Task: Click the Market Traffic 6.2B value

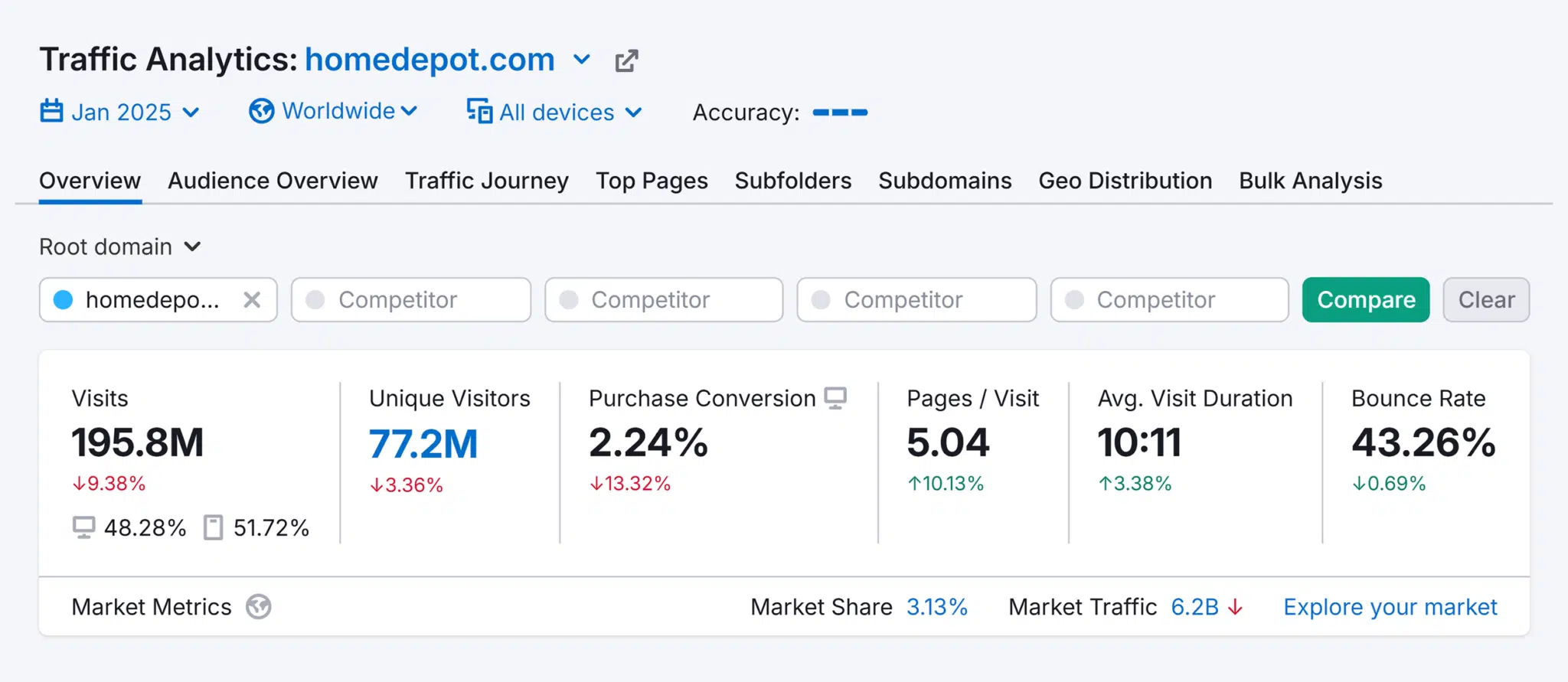Action: [1194, 607]
